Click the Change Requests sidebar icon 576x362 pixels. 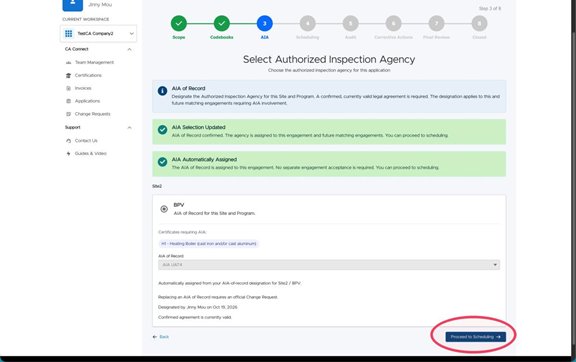click(x=68, y=114)
